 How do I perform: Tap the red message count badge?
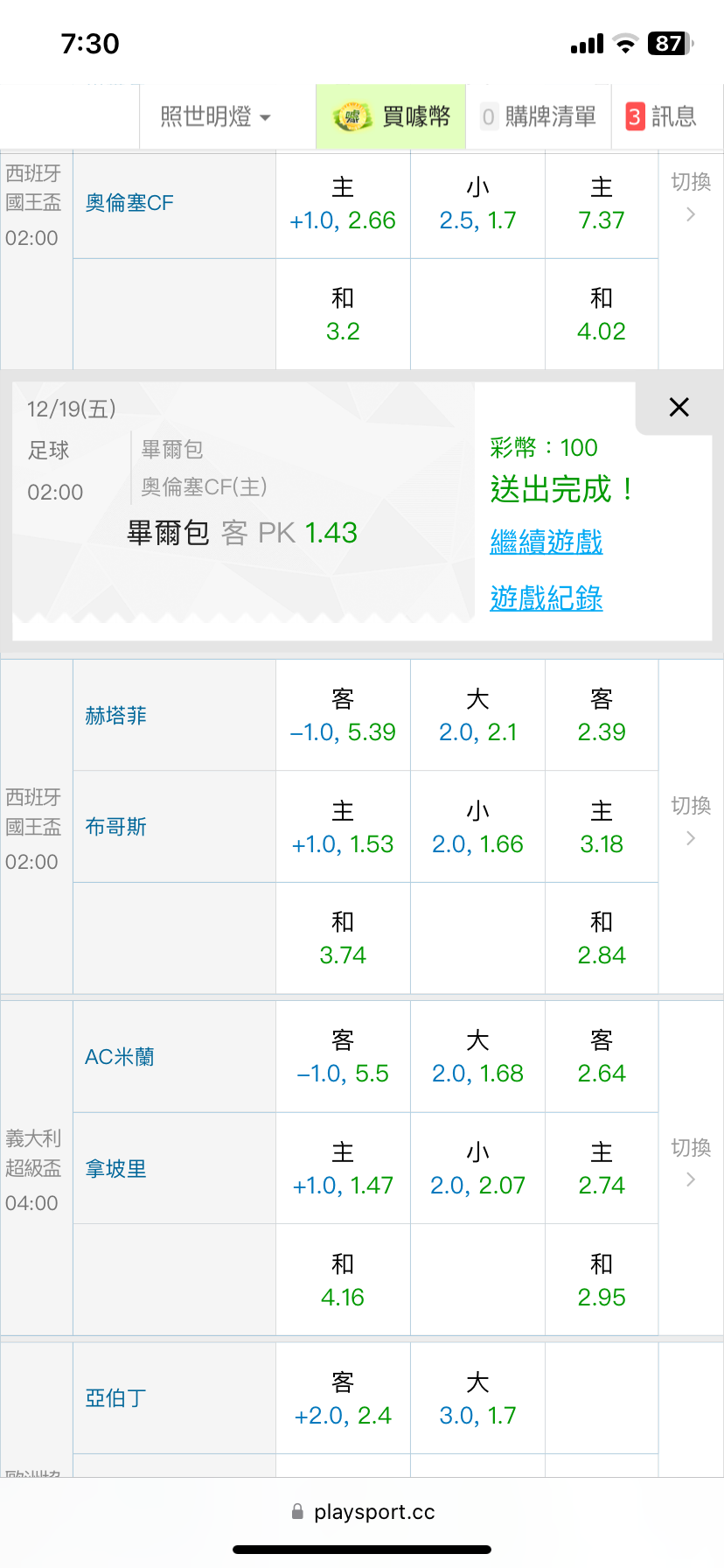(635, 116)
